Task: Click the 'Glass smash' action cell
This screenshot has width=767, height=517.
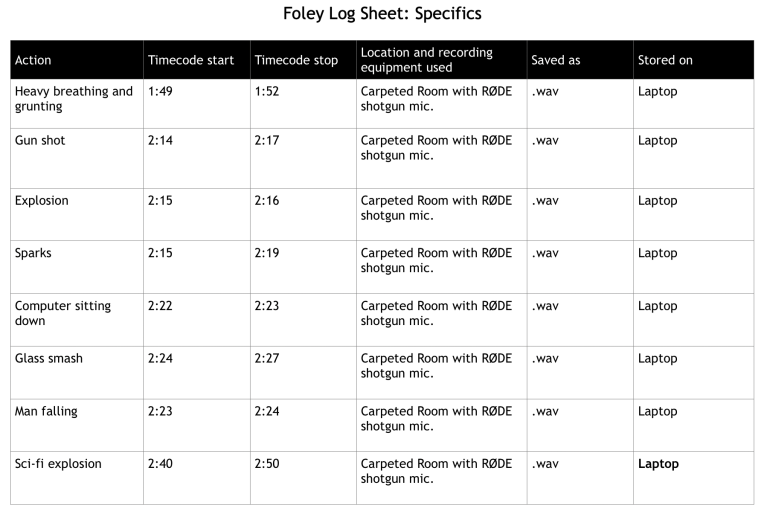Action: (49, 358)
